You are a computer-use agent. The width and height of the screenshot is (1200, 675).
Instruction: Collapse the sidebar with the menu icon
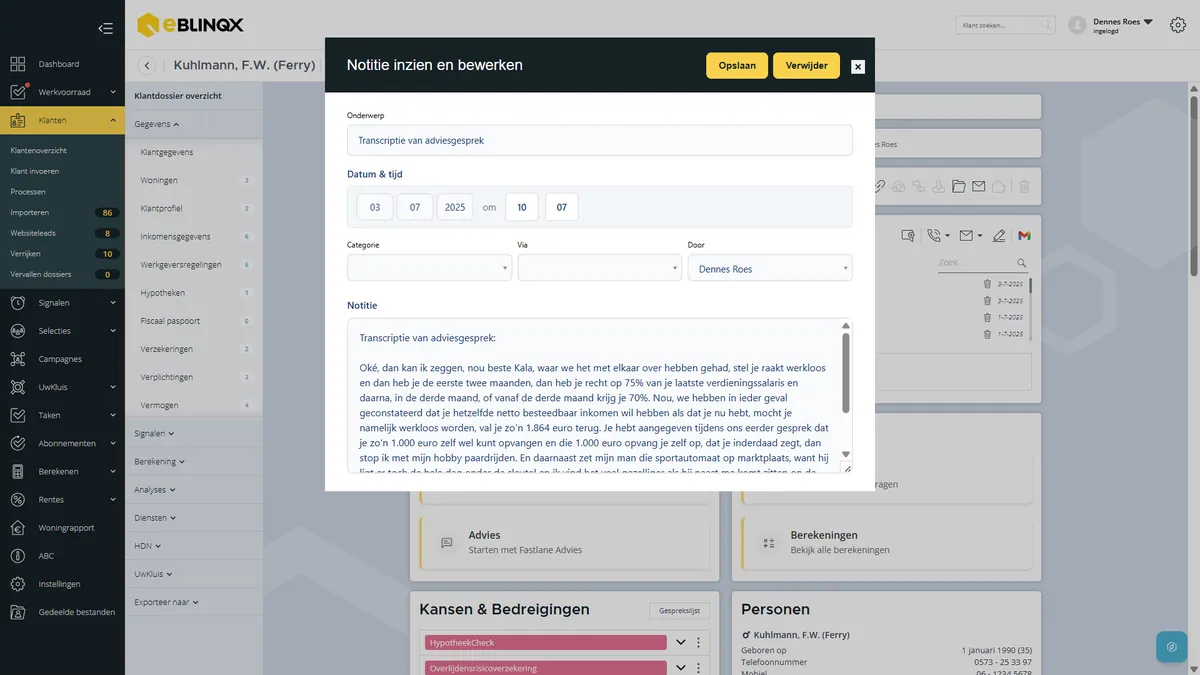[x=105, y=28]
